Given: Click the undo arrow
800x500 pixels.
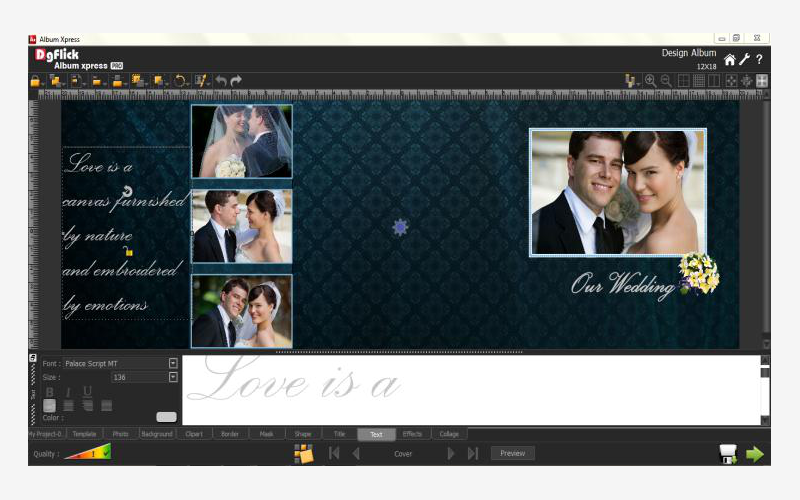Looking at the screenshot, I should (x=221, y=81).
